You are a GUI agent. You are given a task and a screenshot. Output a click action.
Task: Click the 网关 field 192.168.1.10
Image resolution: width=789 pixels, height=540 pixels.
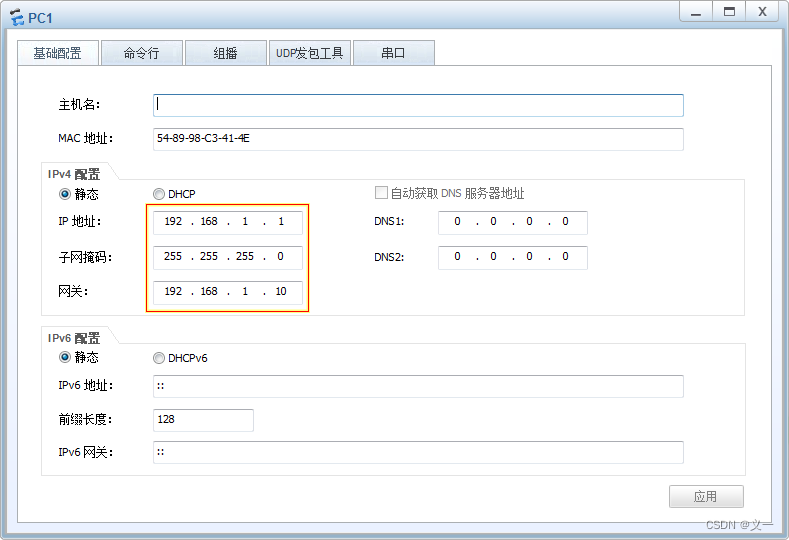(228, 292)
